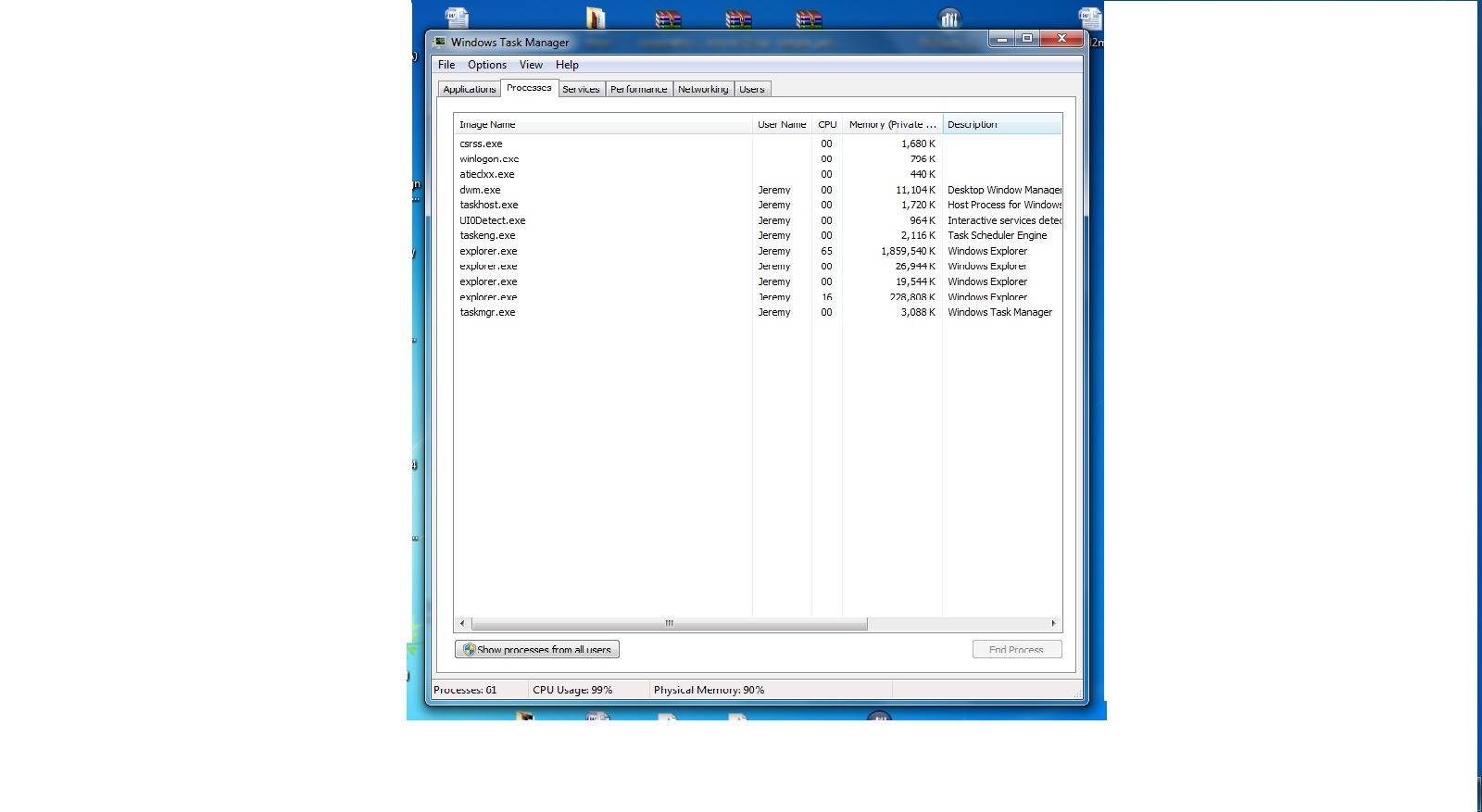Image resolution: width=1482 pixels, height=812 pixels.
Task: Select the dwm.exe process row
Action: click(x=758, y=190)
